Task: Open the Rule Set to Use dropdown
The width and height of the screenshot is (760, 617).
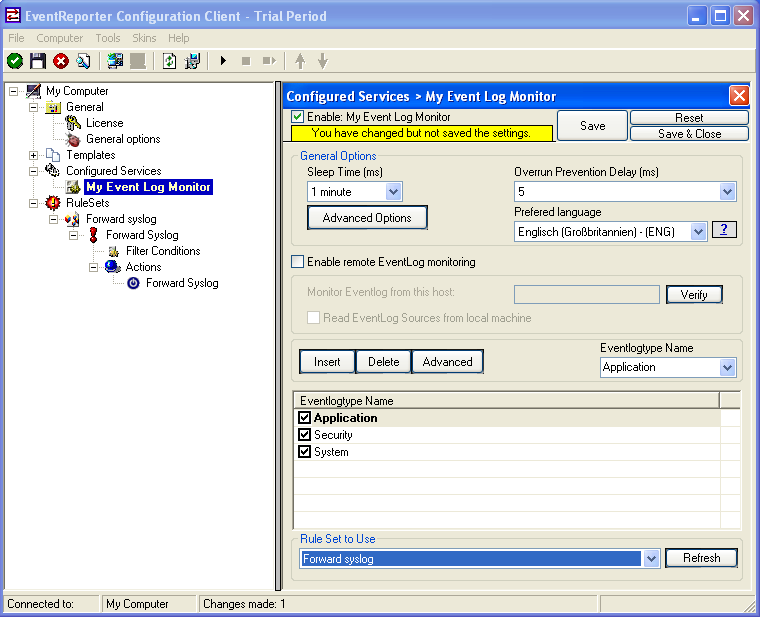Action: click(x=651, y=558)
